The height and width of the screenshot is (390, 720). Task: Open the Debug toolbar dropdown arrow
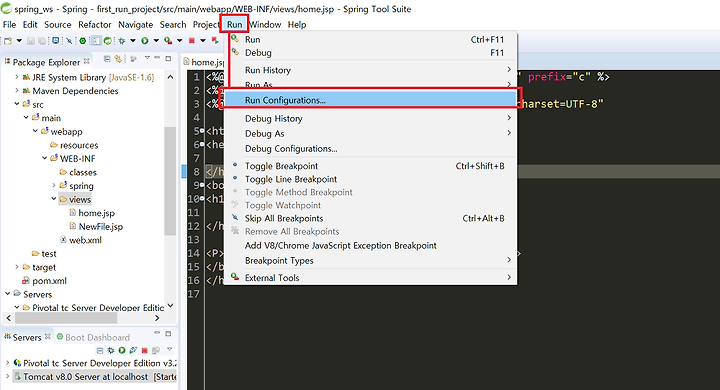pos(133,41)
